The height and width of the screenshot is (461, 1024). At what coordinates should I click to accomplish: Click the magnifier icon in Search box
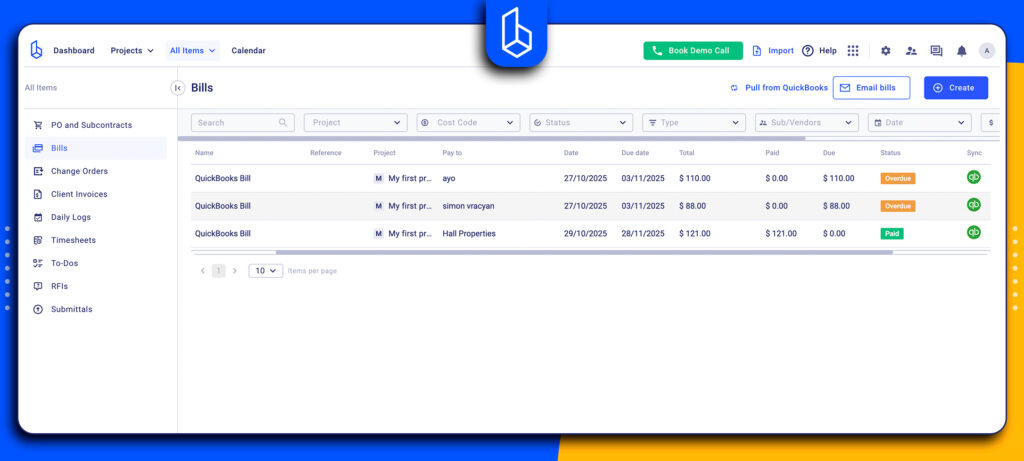tap(283, 122)
